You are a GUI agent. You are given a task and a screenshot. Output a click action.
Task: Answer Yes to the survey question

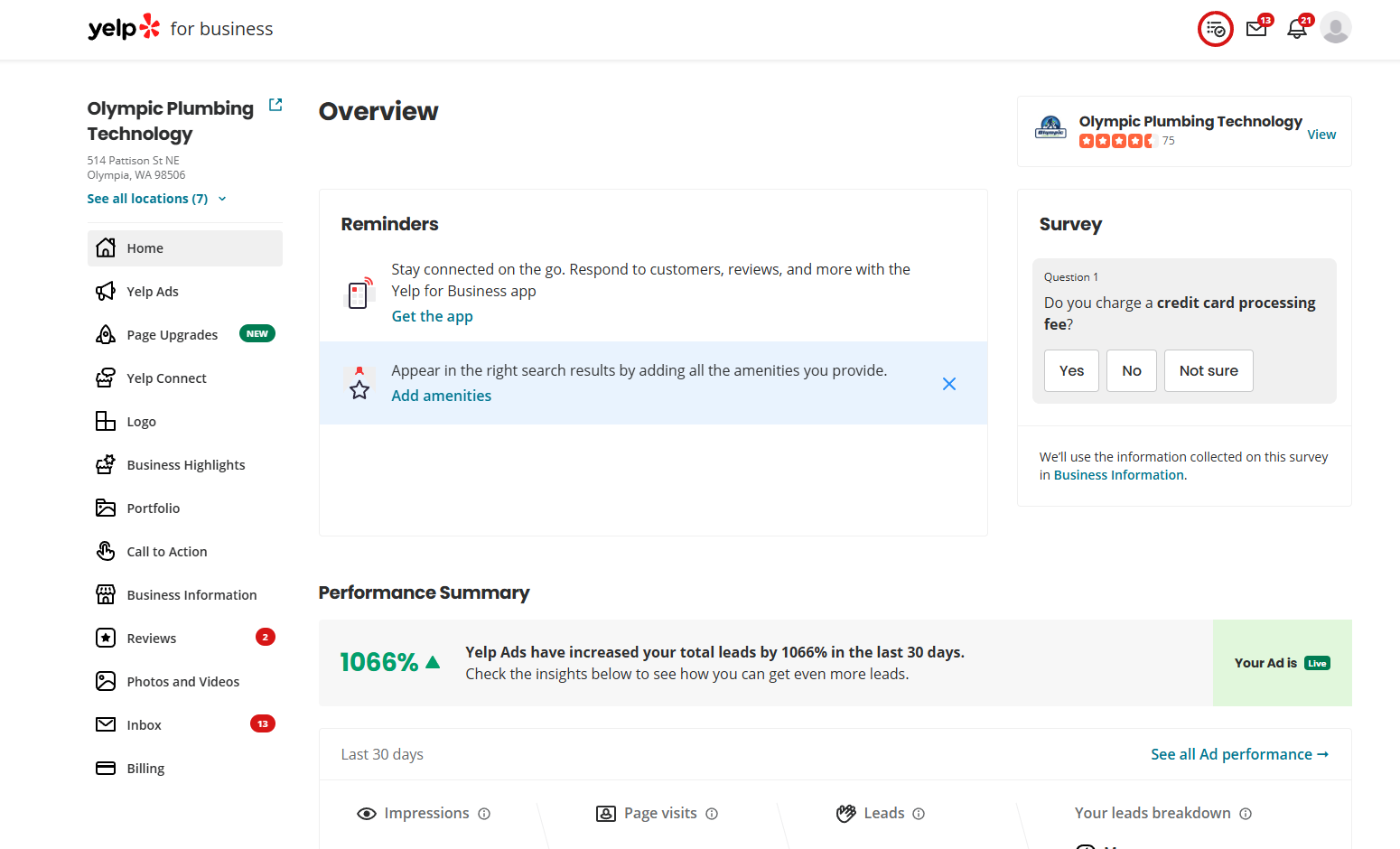1071,371
